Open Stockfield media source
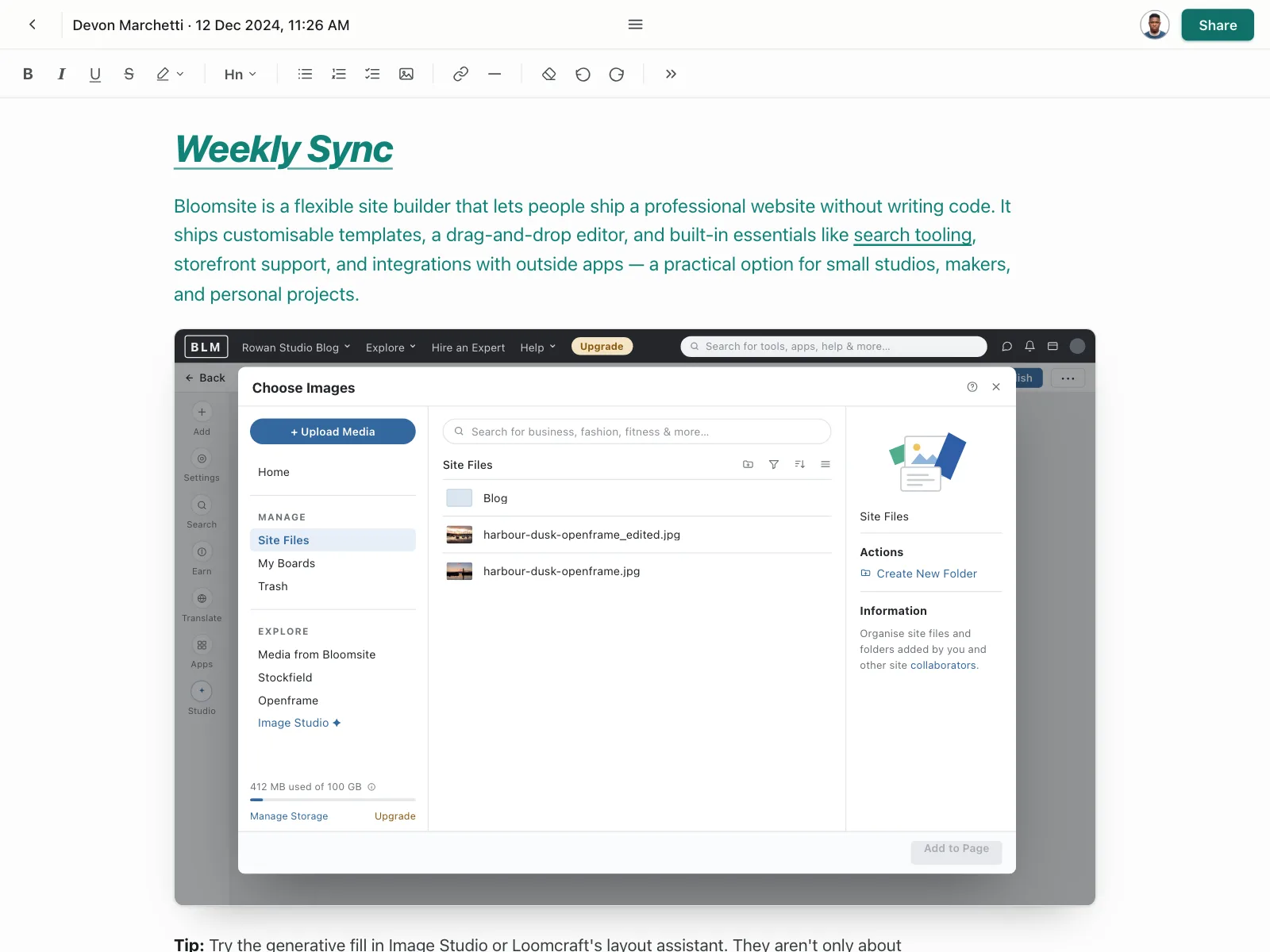This screenshot has width=1270, height=952. point(333,678)
